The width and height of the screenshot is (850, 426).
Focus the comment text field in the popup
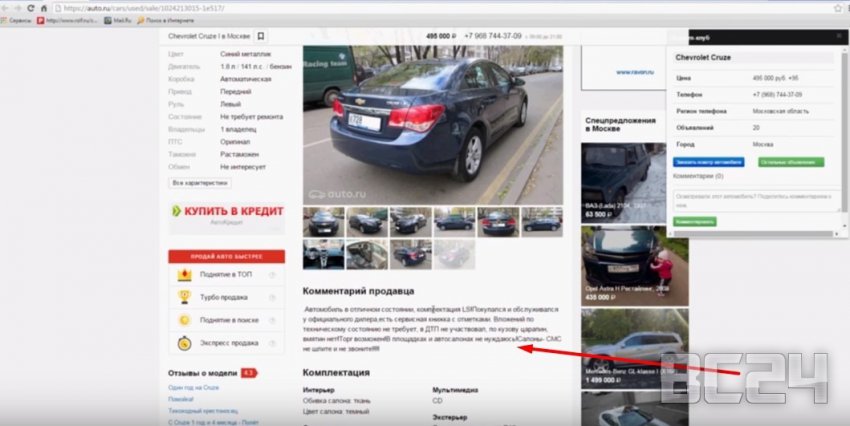click(x=756, y=199)
